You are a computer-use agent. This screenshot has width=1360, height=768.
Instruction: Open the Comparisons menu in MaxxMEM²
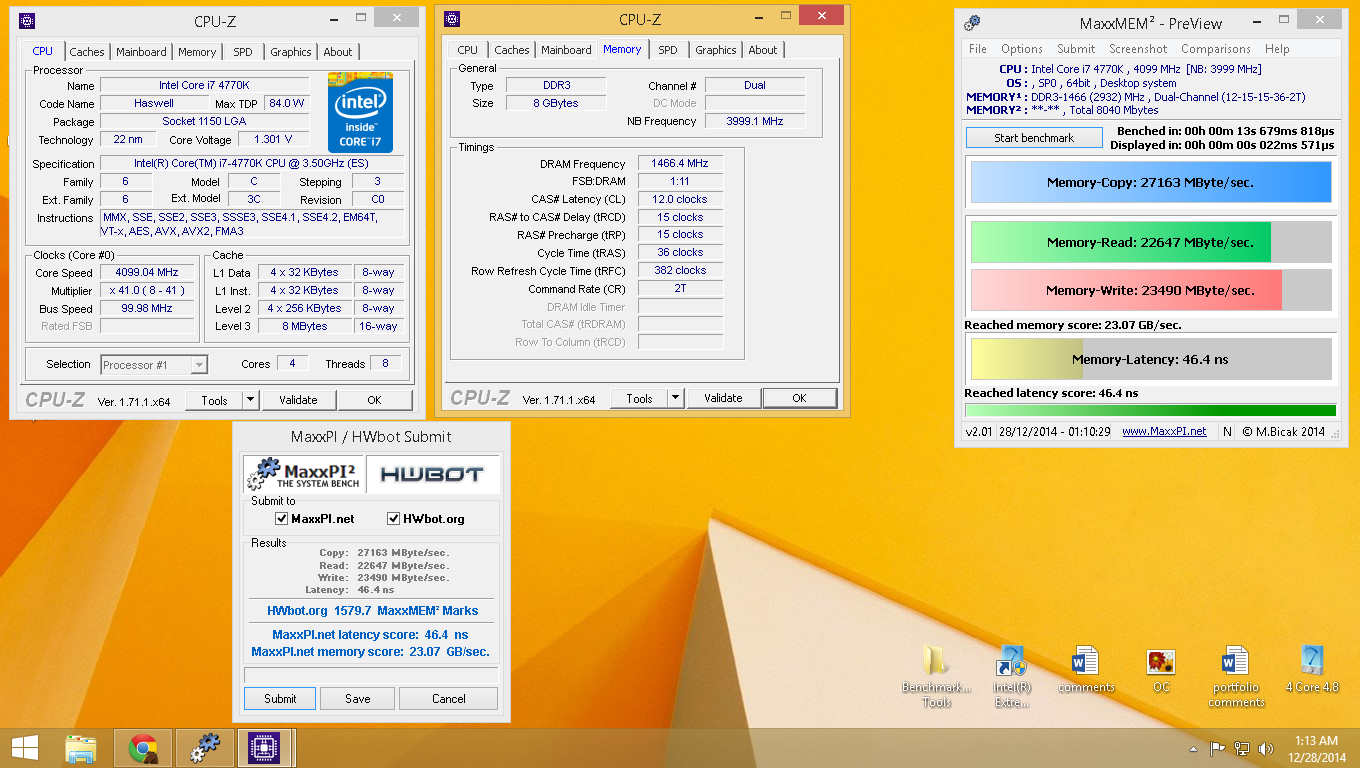tap(1216, 49)
